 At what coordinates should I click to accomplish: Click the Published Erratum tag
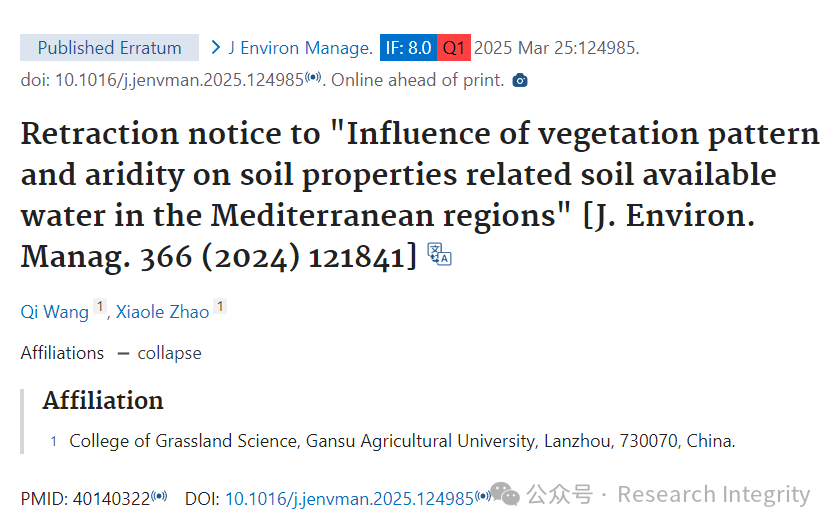109,47
